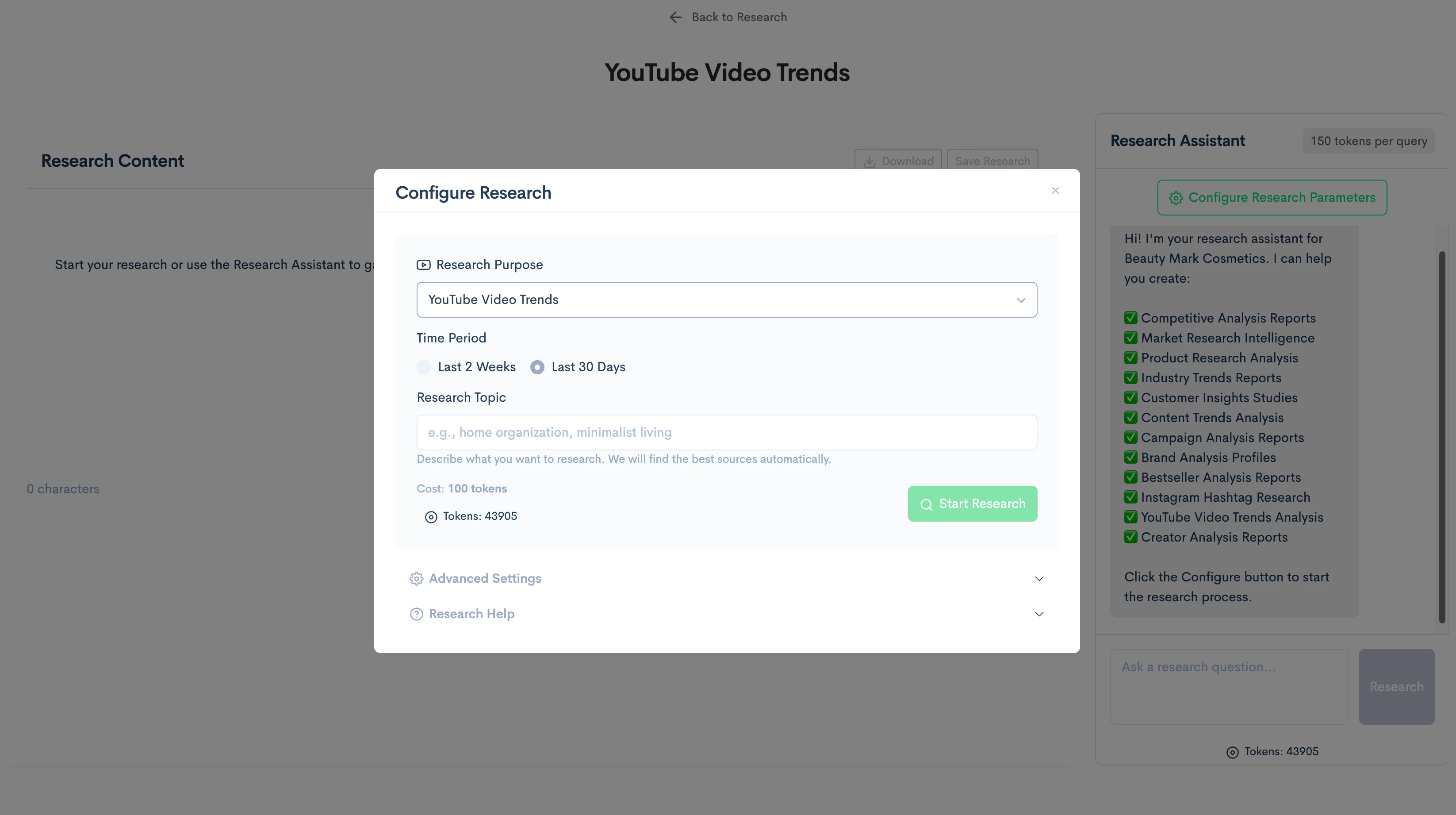The height and width of the screenshot is (815, 1456).
Task: Click the magnifier icon on Start Research
Action: (926, 504)
